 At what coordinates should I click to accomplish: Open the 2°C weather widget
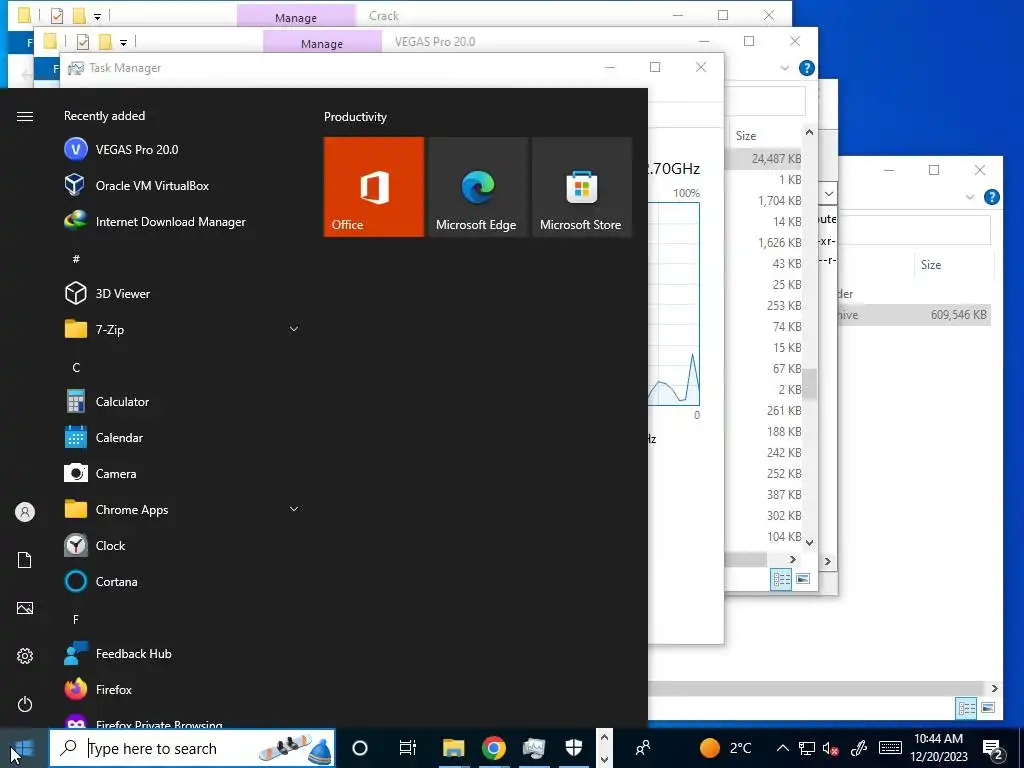pyautogui.click(x=725, y=748)
